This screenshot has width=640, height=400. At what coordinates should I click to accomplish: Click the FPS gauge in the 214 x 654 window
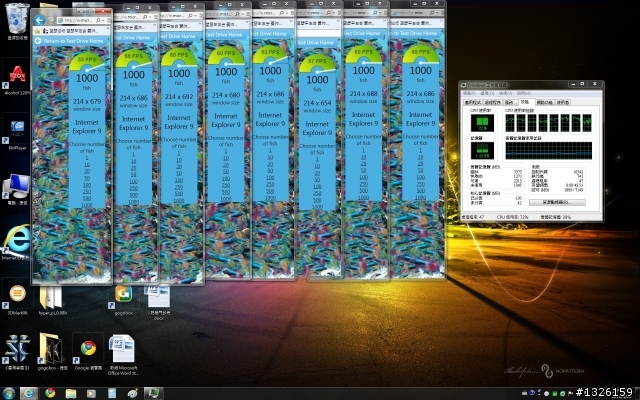tap(317, 63)
